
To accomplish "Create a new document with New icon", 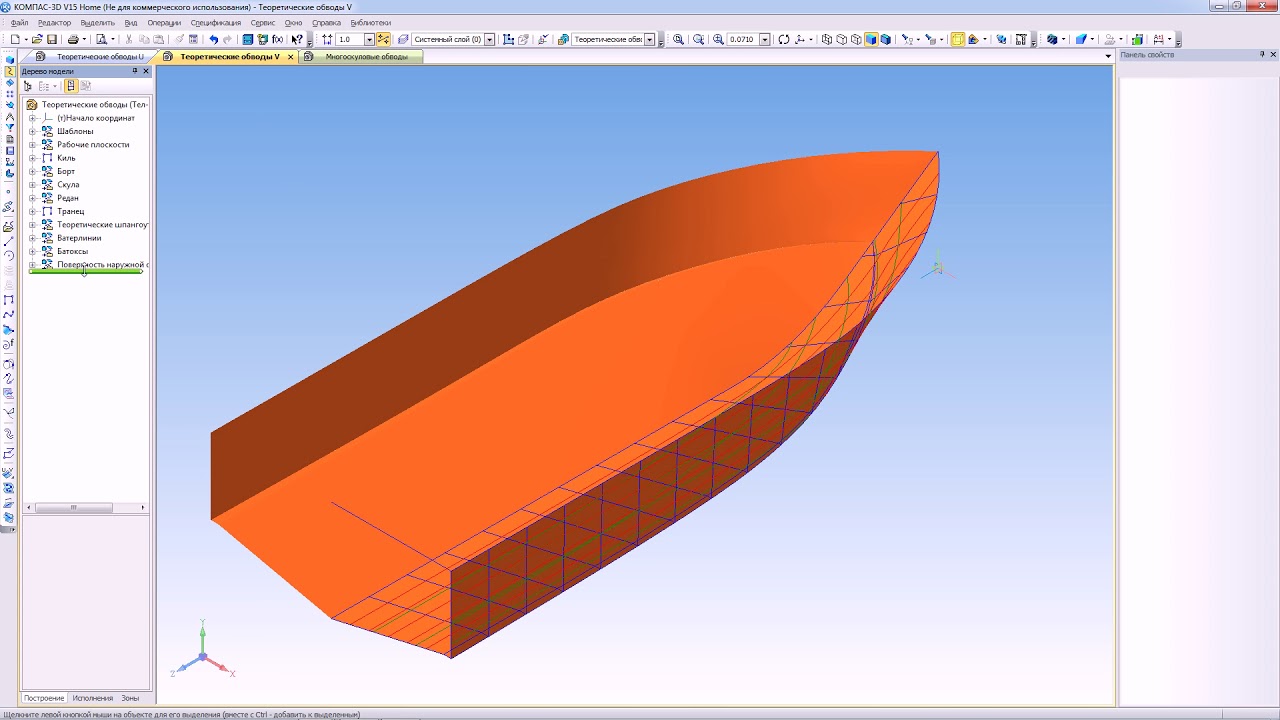I will [x=15, y=40].
